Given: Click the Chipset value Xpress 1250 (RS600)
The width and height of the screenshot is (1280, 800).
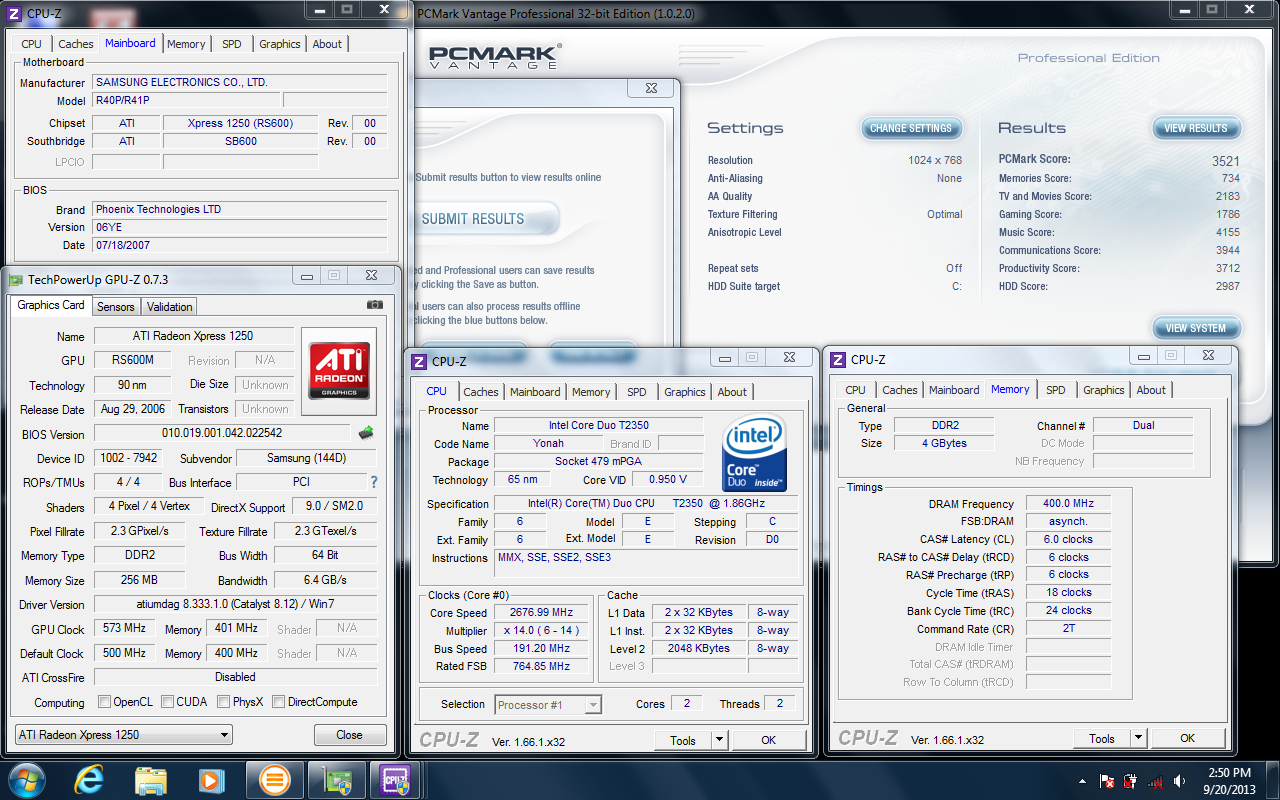Looking at the screenshot, I should [241, 123].
